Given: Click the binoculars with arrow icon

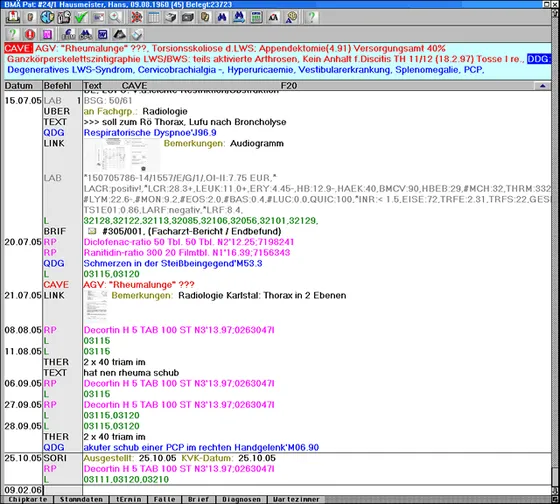Looking at the screenshot, I should click(239, 17).
